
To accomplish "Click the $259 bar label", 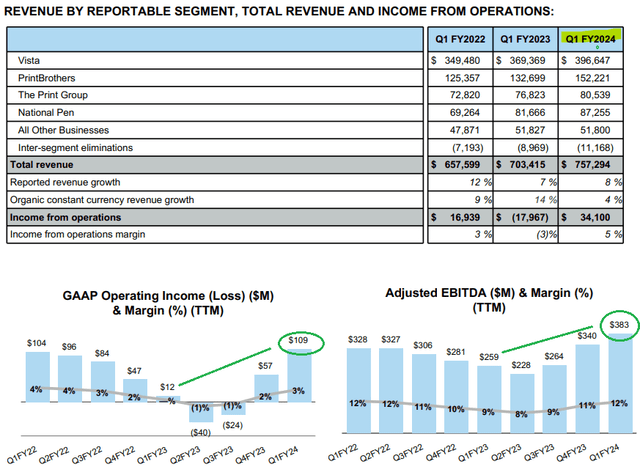I will [489, 357].
